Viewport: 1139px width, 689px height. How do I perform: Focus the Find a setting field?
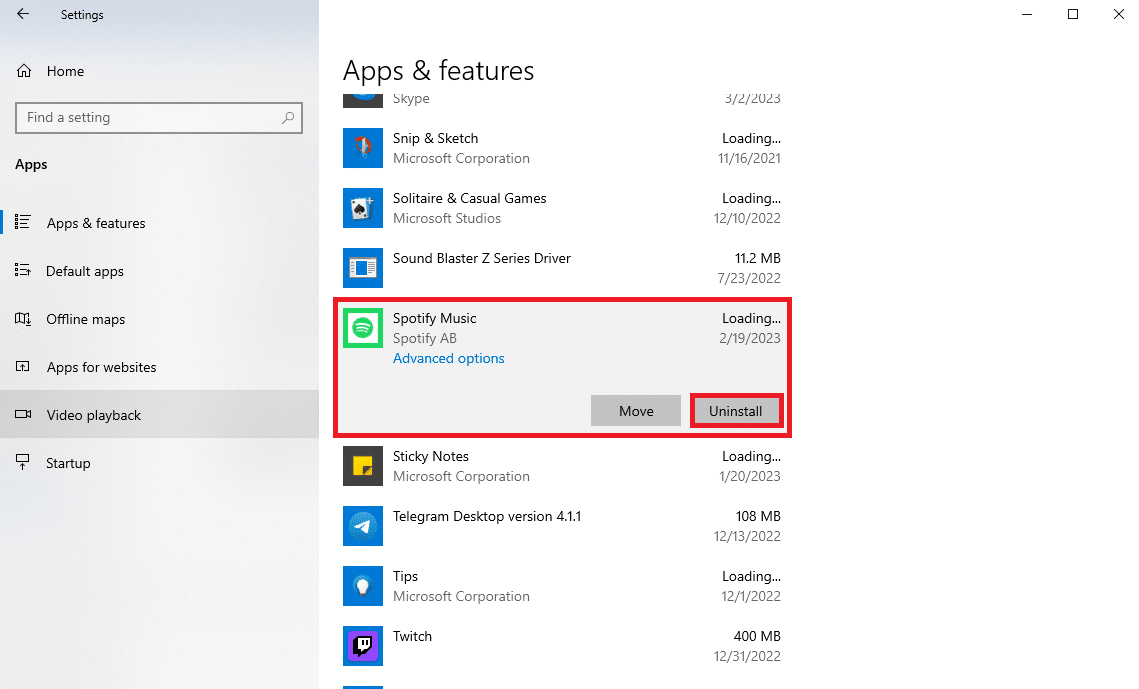tap(158, 118)
